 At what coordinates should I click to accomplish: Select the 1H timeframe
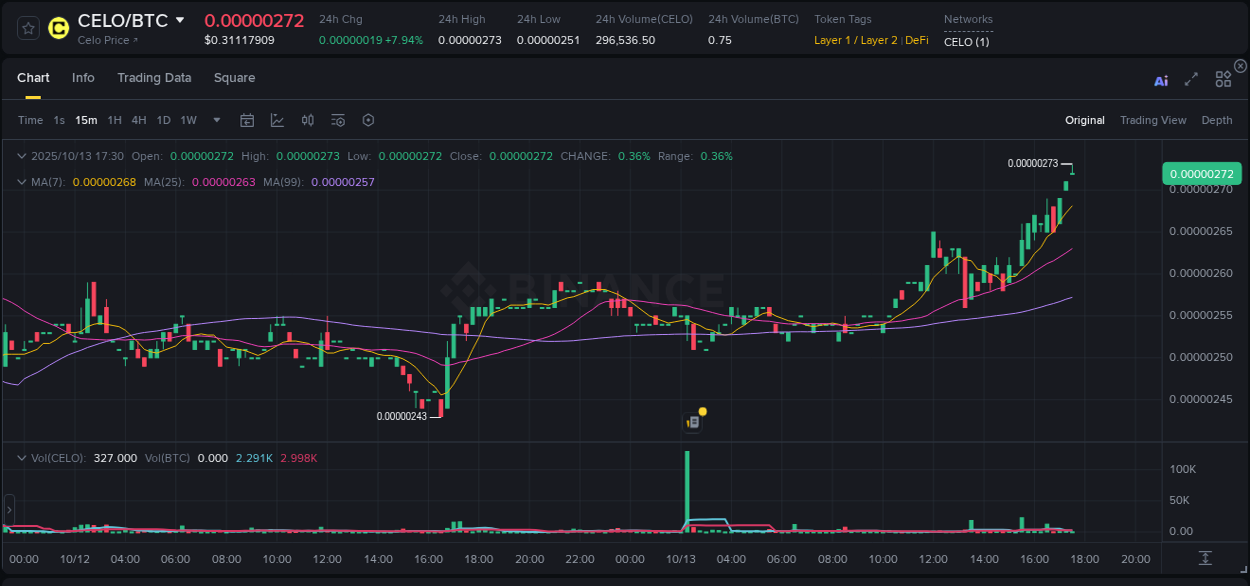click(x=115, y=120)
